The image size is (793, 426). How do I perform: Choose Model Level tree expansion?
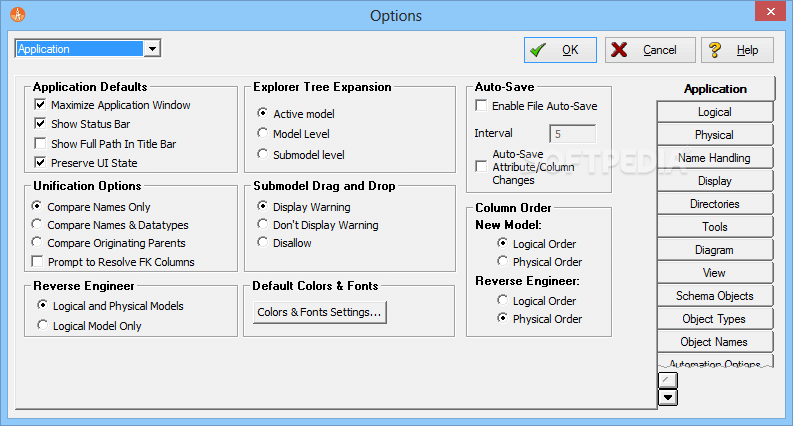pyautogui.click(x=263, y=134)
